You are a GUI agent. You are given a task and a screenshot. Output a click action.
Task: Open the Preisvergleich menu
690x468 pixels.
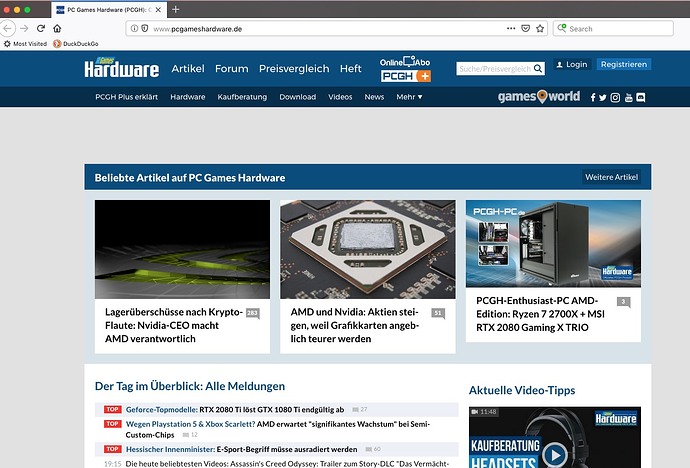click(x=294, y=69)
